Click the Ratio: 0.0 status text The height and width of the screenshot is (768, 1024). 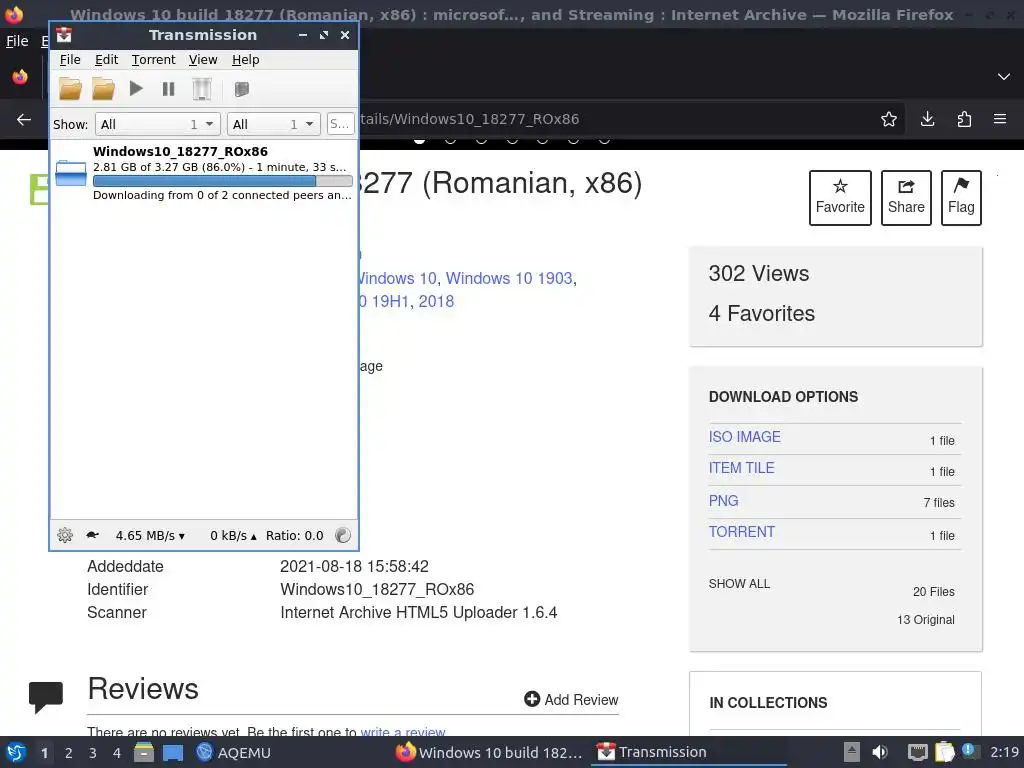coord(295,536)
